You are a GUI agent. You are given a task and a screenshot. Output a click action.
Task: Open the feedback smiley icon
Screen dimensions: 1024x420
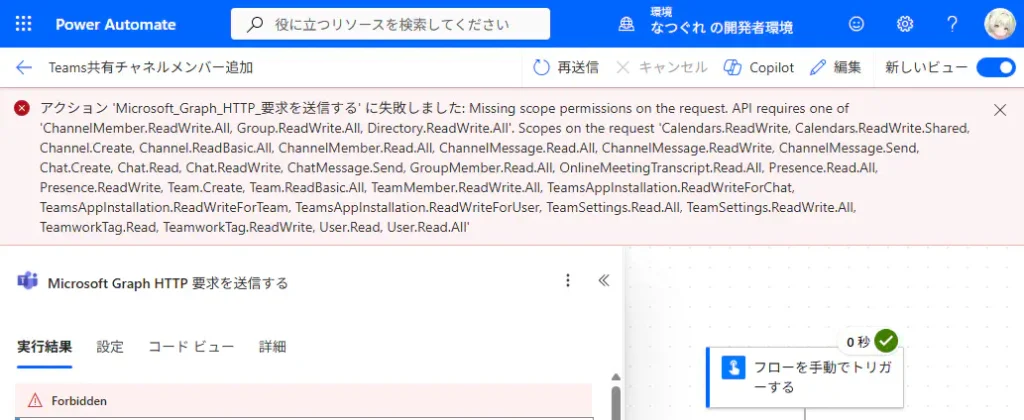click(856, 24)
